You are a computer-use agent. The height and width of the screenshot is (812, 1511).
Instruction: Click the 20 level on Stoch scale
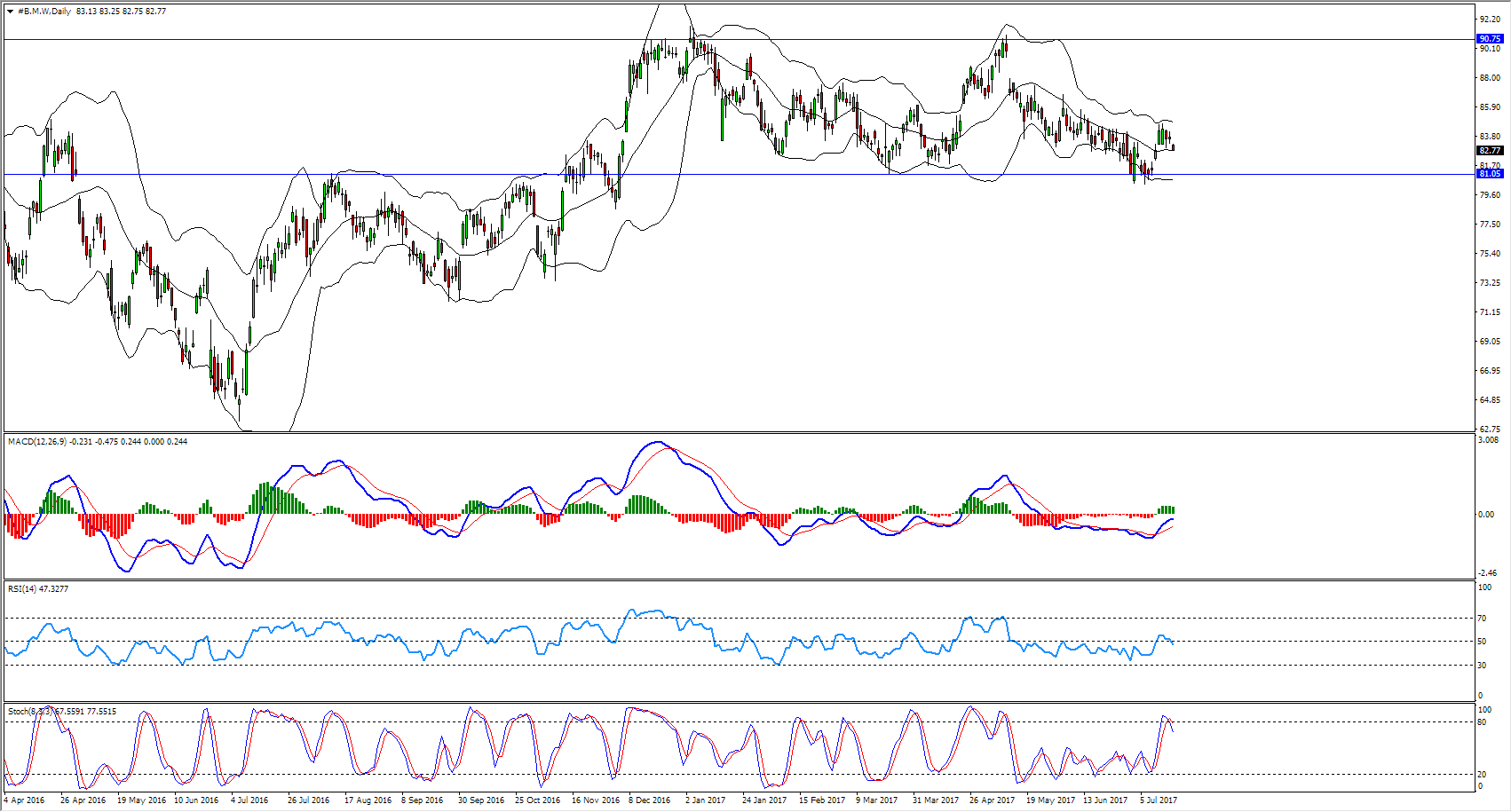click(x=1482, y=775)
